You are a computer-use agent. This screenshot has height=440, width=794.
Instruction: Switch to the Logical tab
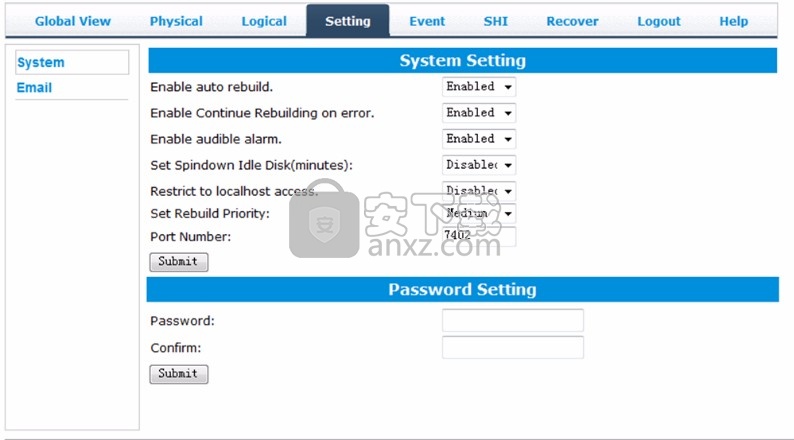(x=264, y=21)
